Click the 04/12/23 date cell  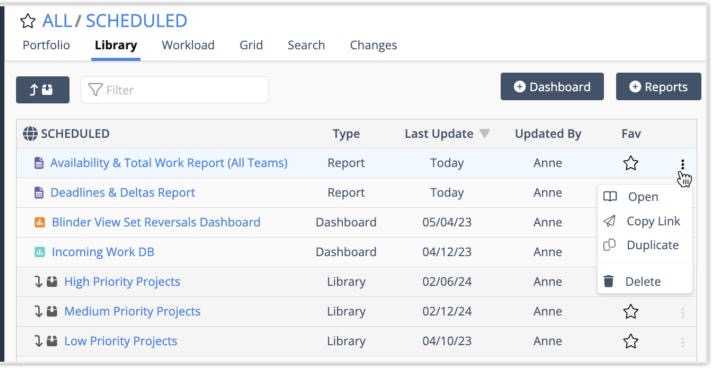[447, 252]
